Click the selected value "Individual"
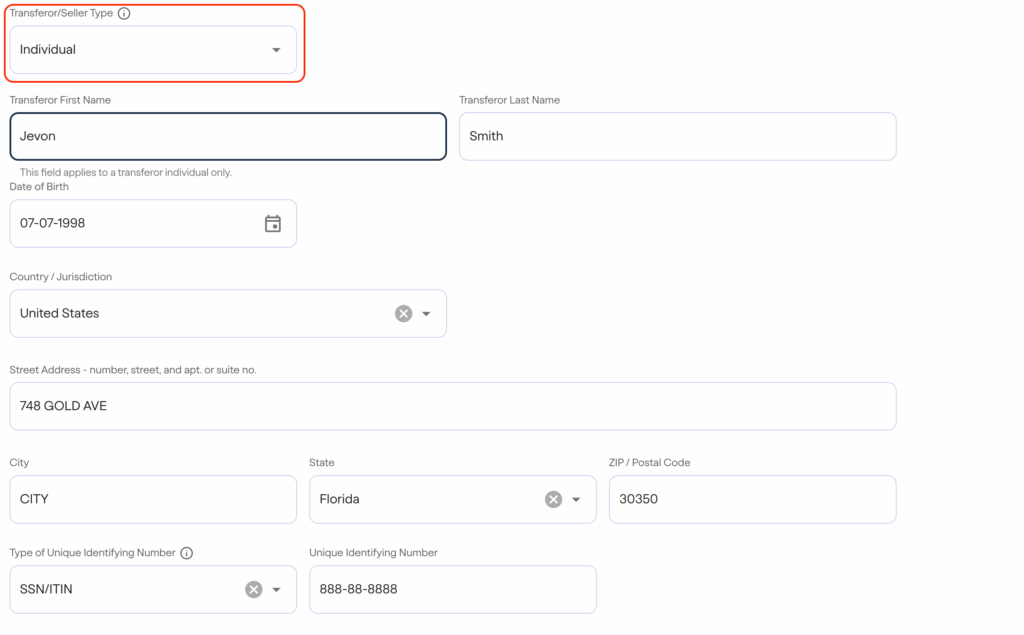 (x=48, y=50)
